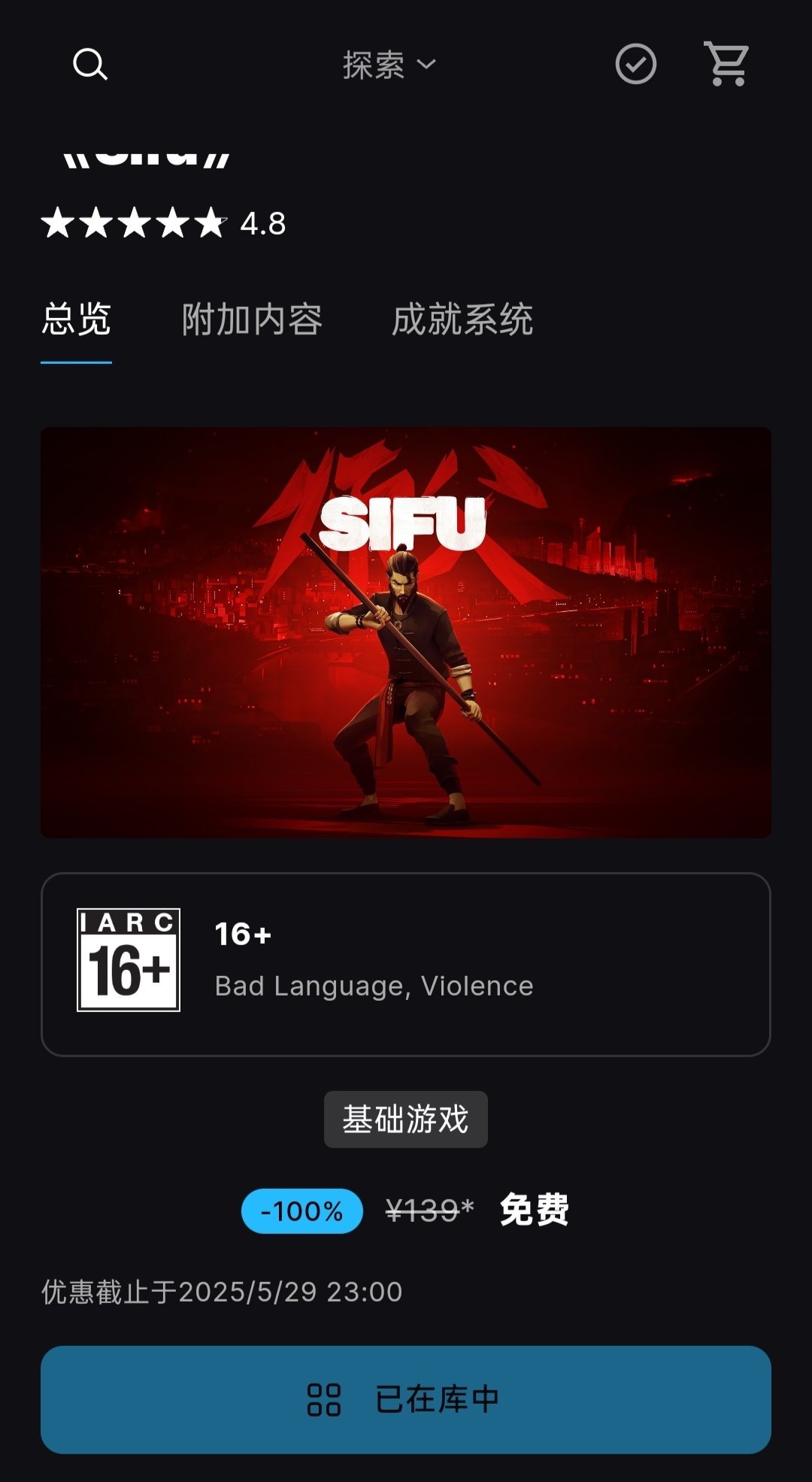Click the 4.8 rating score

click(263, 223)
